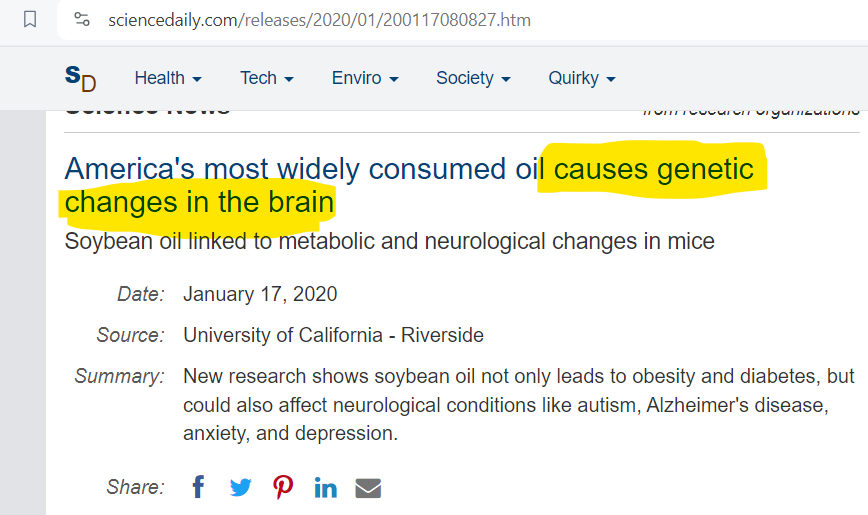Click the subtitle about soybean oil in mice
This screenshot has height=515, width=868.
[x=389, y=241]
